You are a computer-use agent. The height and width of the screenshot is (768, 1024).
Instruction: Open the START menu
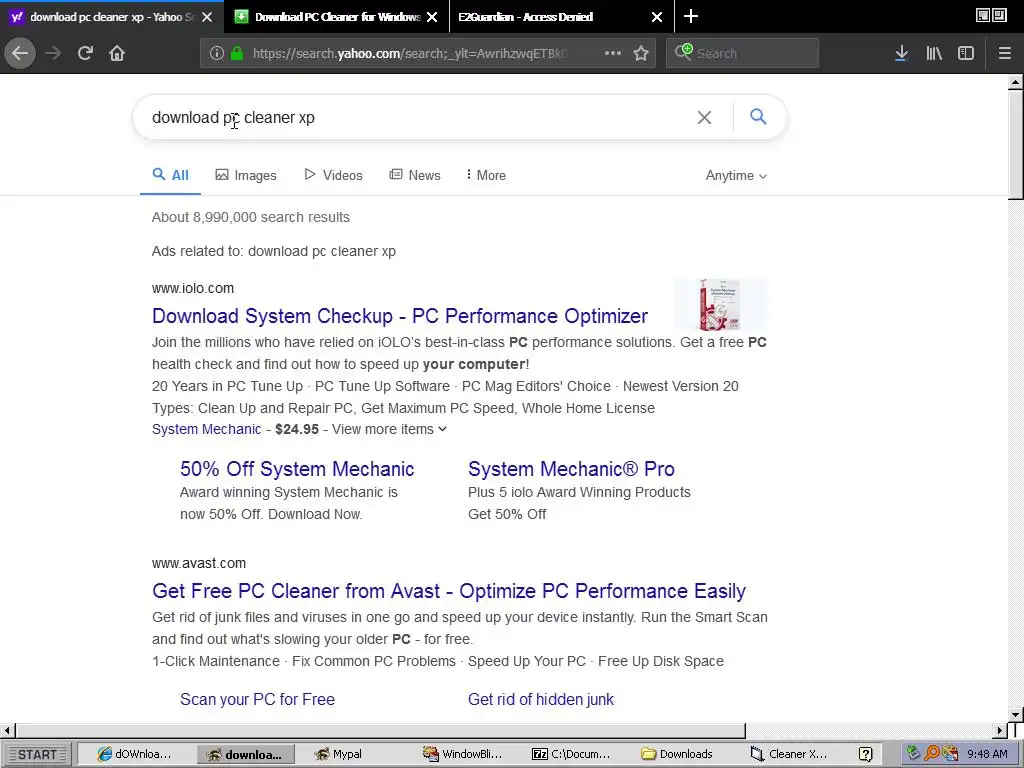[36, 754]
